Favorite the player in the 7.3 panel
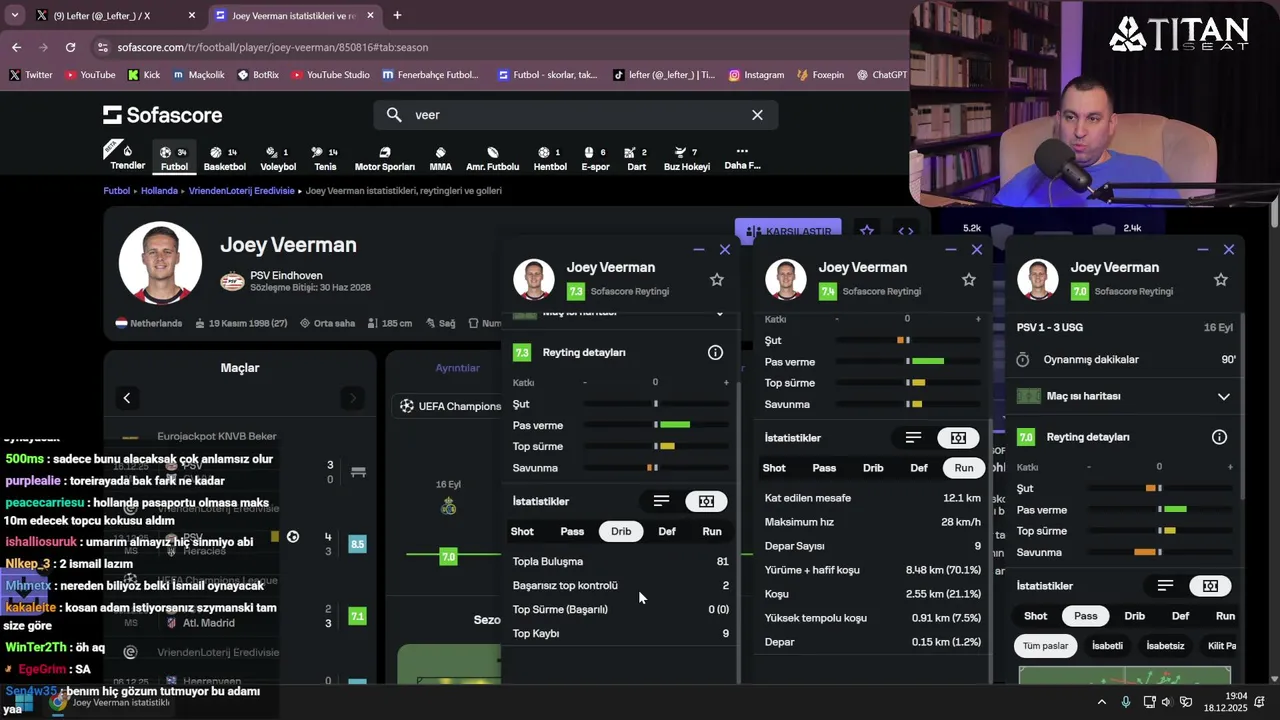Screen dimensions: 1280x720 (716, 280)
